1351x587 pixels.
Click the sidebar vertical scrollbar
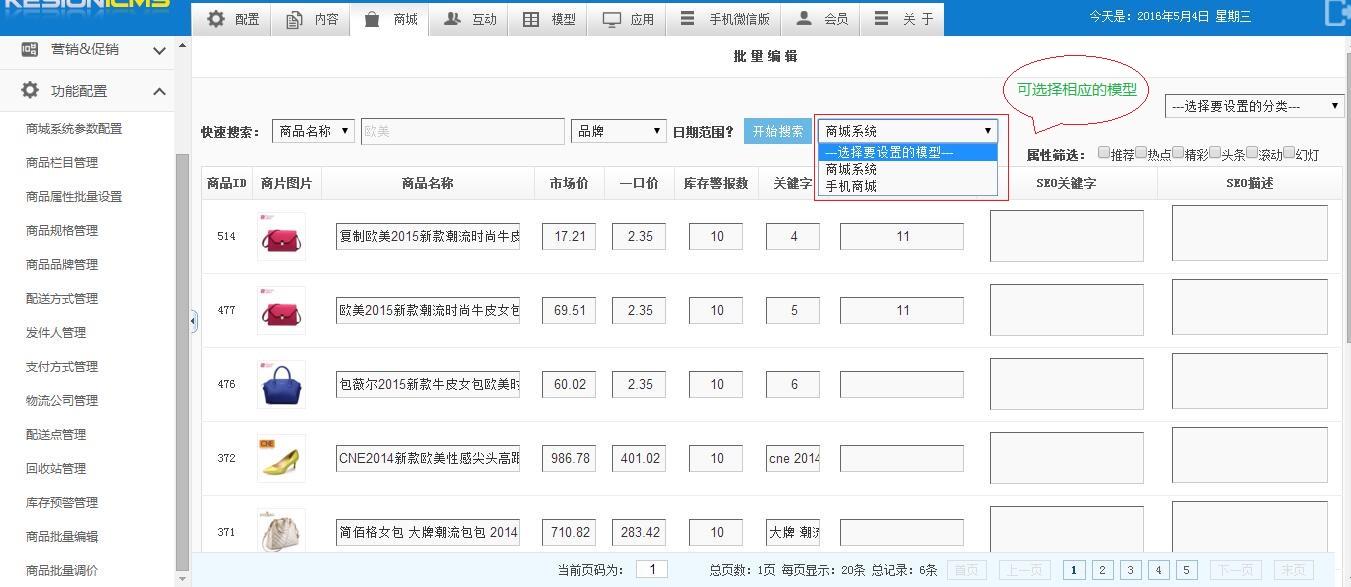pos(181,360)
